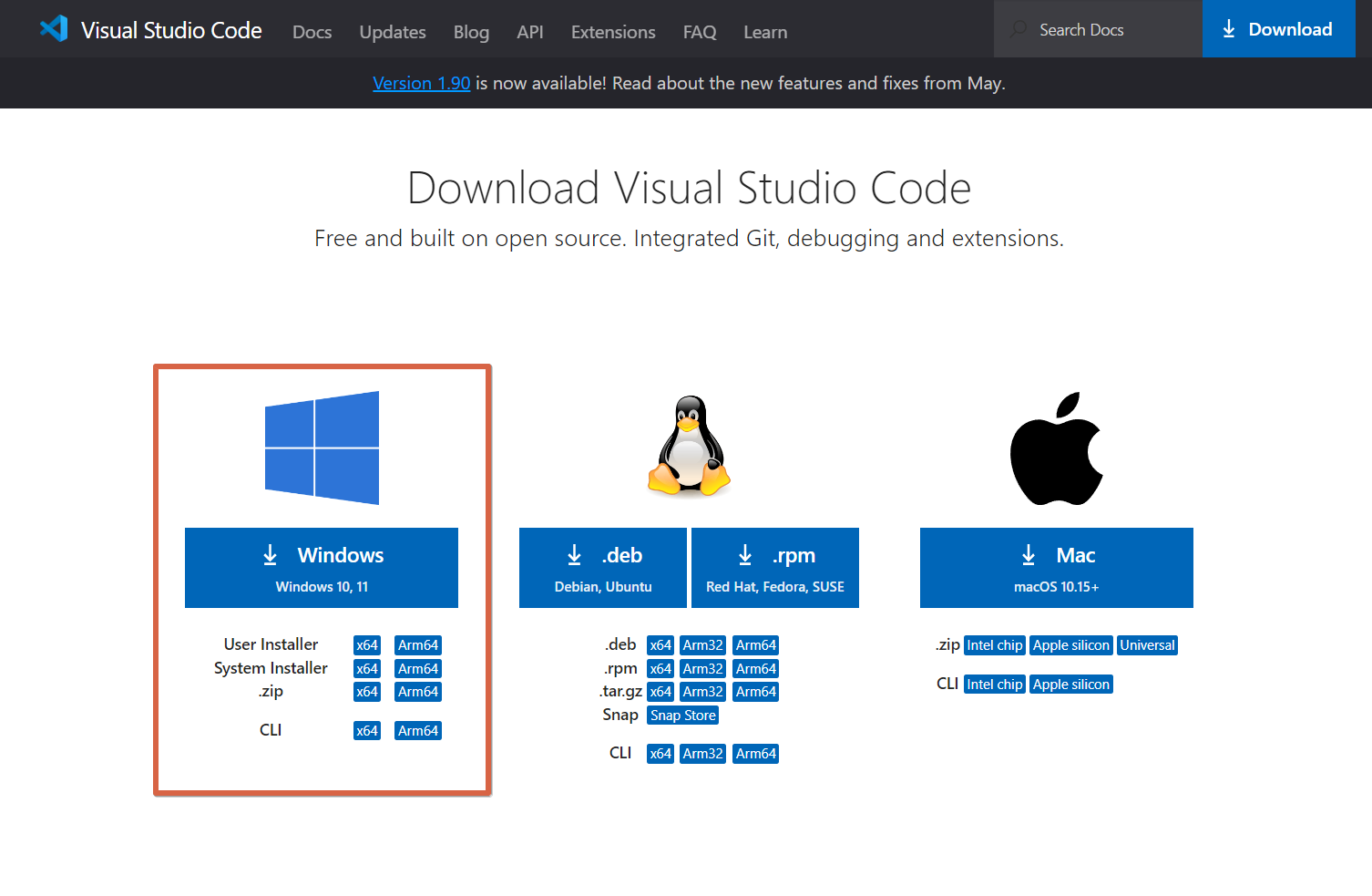Screen dimensions: 1372x896
Task: Select Arm64 for Windows CLI
Action: (418, 731)
